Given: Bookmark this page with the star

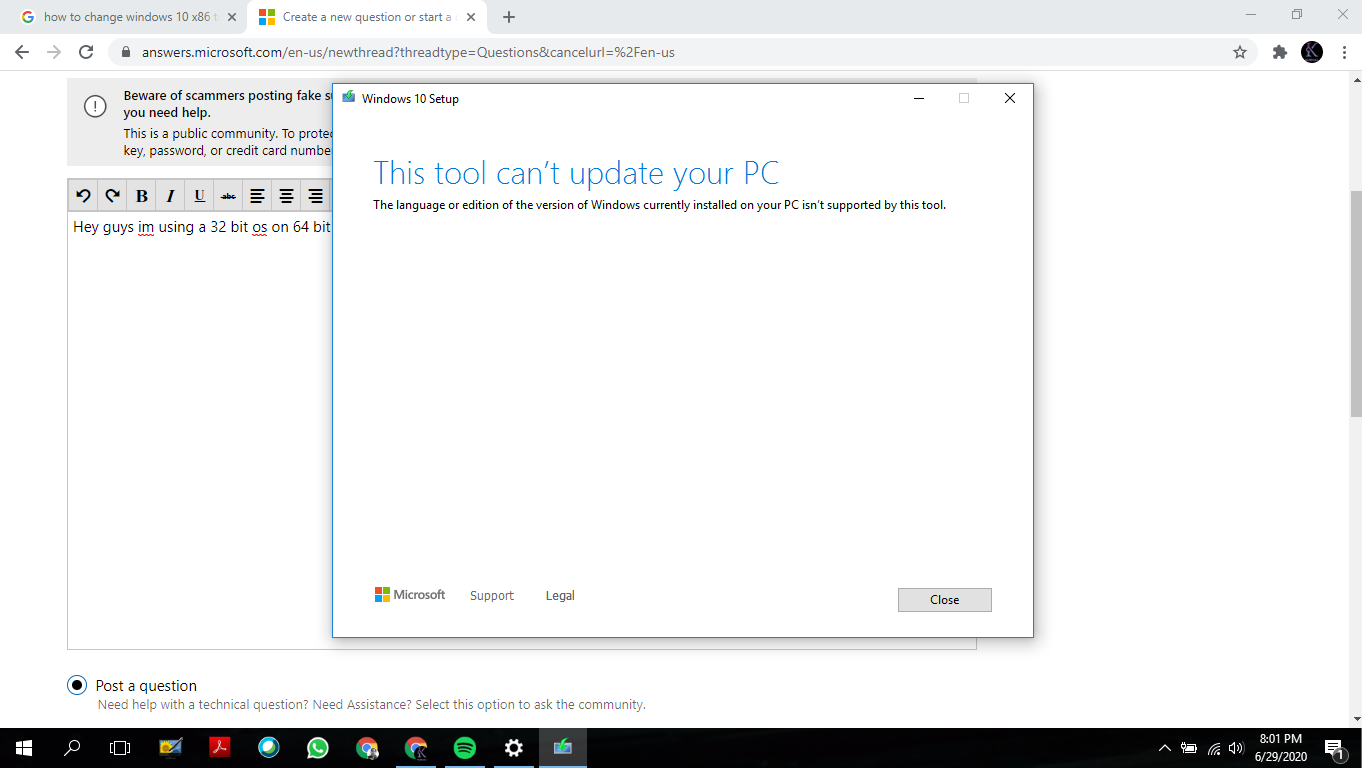Looking at the screenshot, I should coord(1240,52).
